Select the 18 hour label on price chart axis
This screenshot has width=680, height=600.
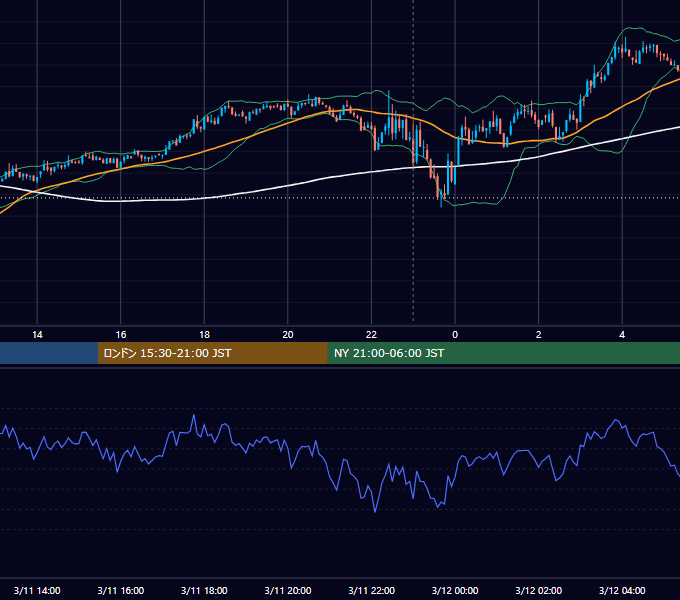204,335
